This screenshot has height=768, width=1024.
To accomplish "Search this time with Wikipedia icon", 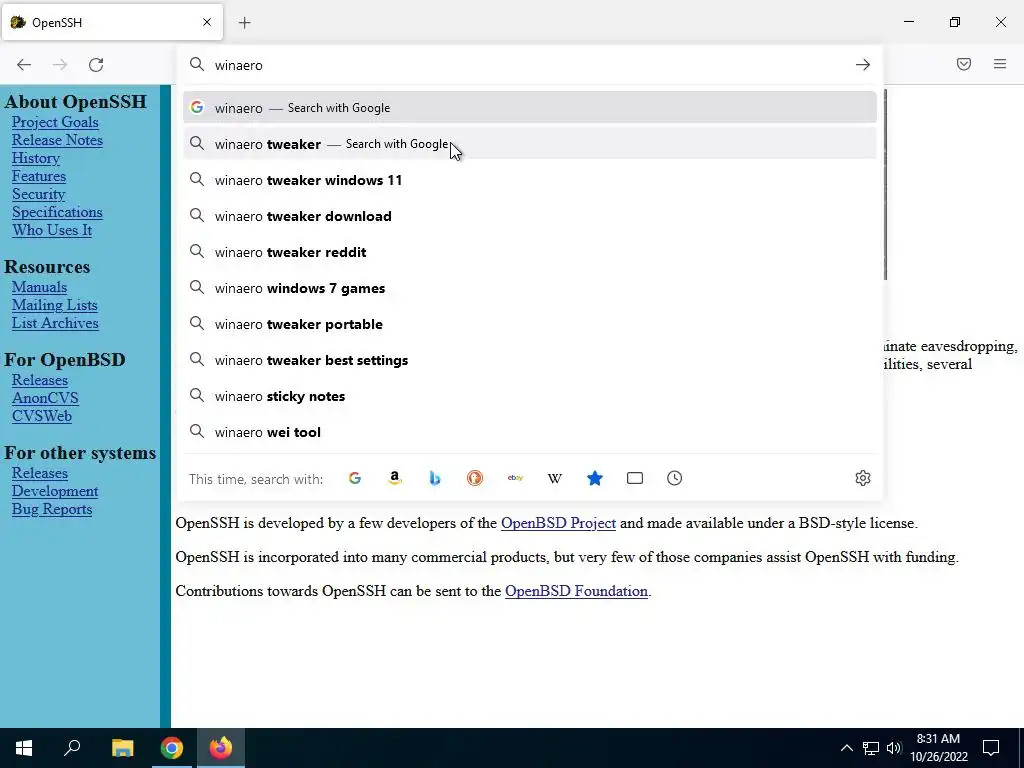I will (x=554, y=478).
